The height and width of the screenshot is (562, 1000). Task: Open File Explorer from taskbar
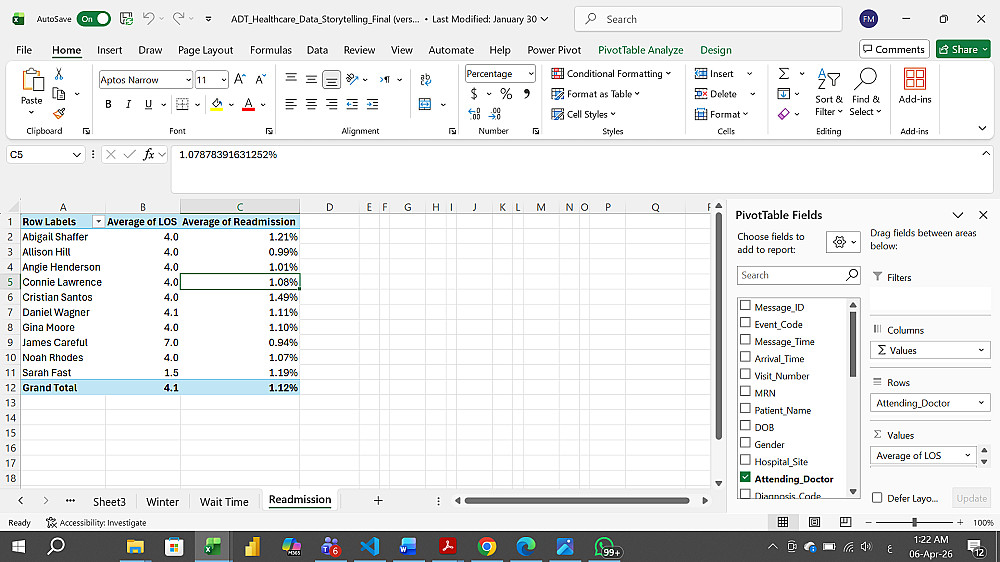135,547
